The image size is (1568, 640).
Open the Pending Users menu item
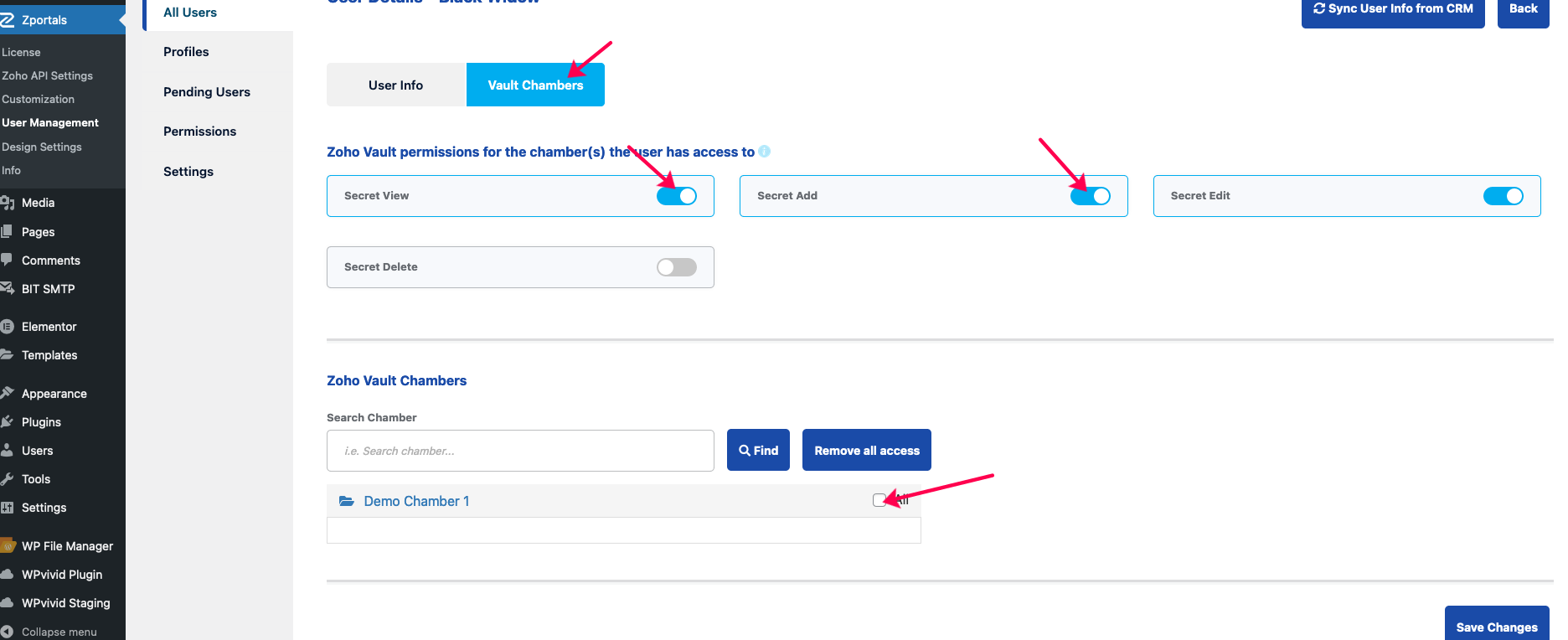[x=207, y=92]
